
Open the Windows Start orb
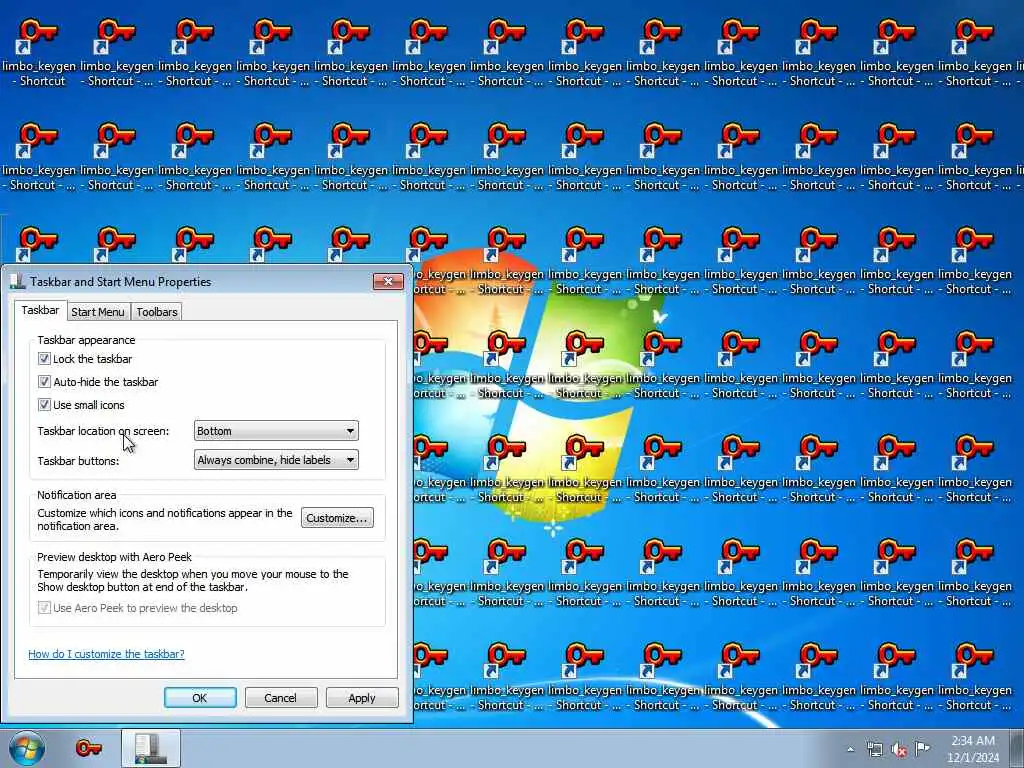[27, 748]
